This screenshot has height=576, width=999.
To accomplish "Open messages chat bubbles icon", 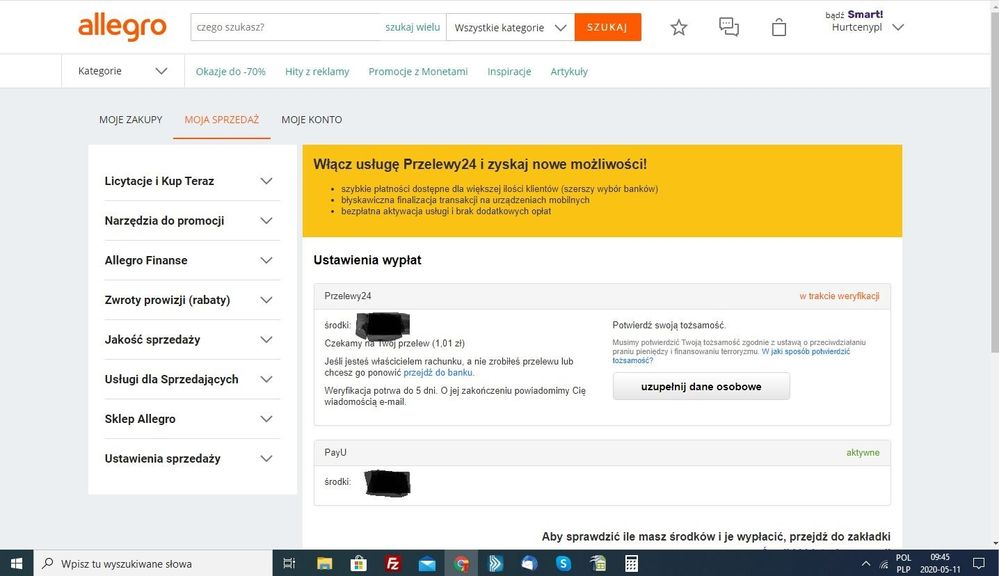I will (x=729, y=27).
